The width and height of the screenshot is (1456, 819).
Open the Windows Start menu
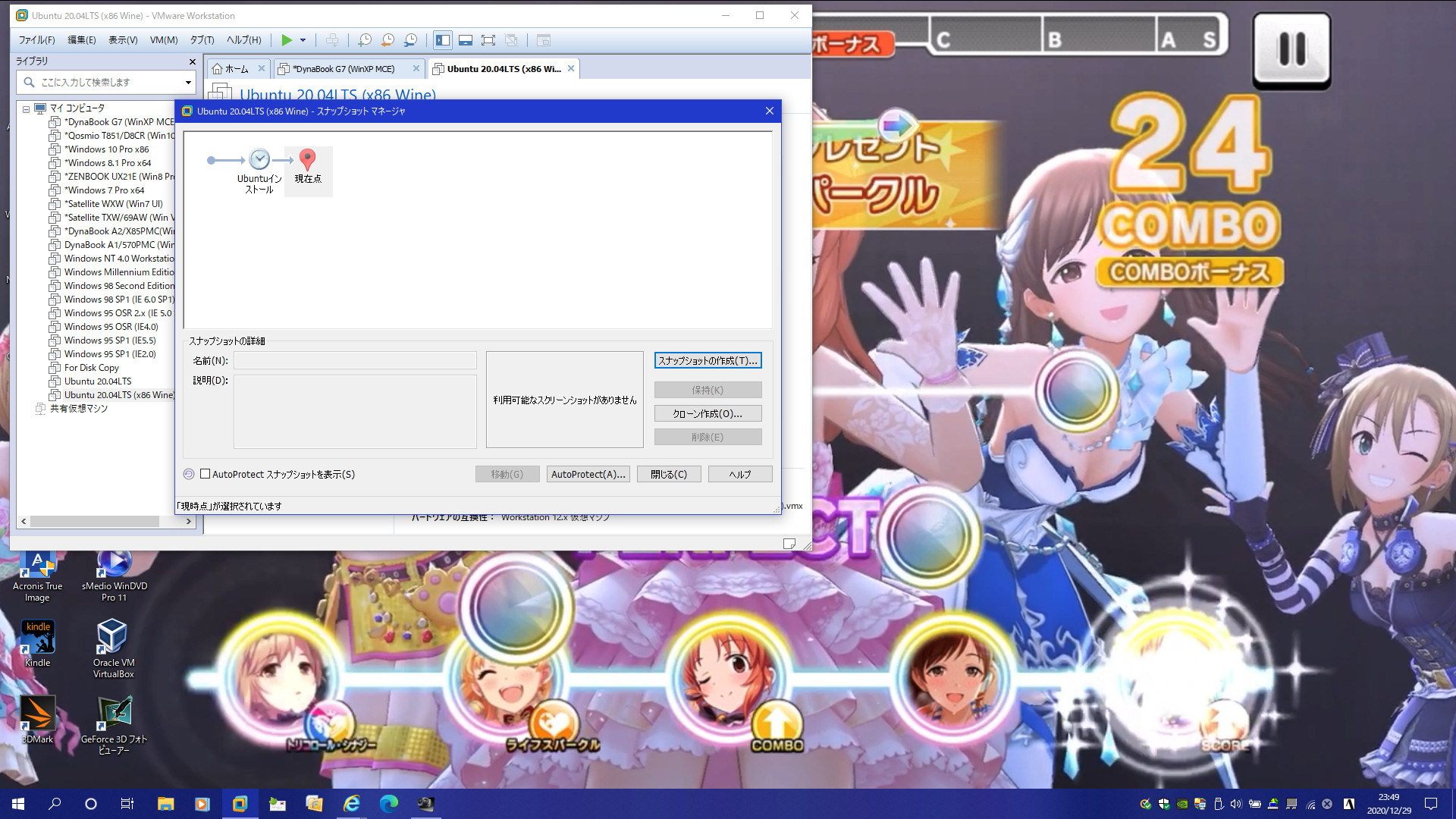click(x=18, y=804)
